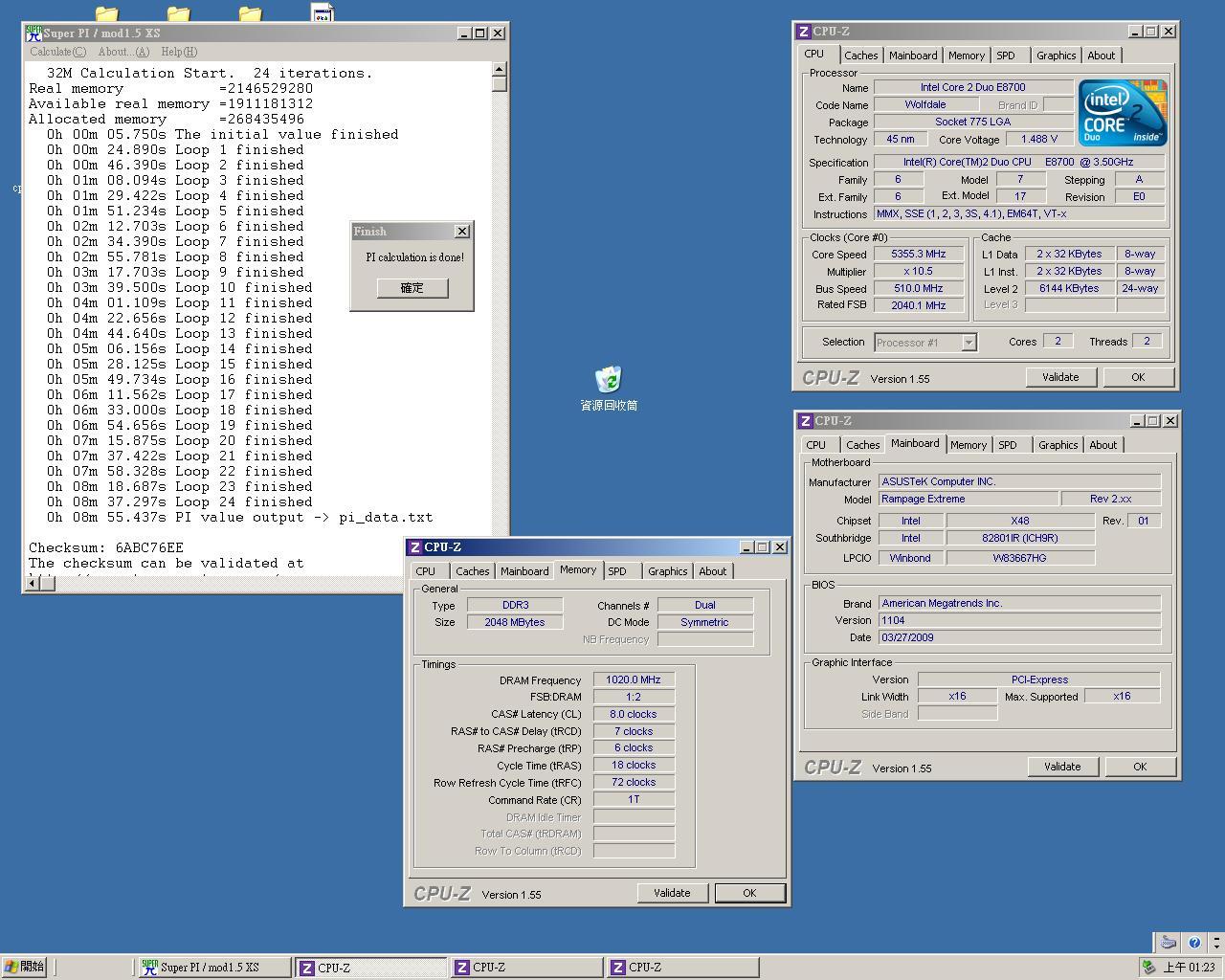Open the first folder icon on desktop top
This screenshot has height=980, width=1225.
[106, 13]
